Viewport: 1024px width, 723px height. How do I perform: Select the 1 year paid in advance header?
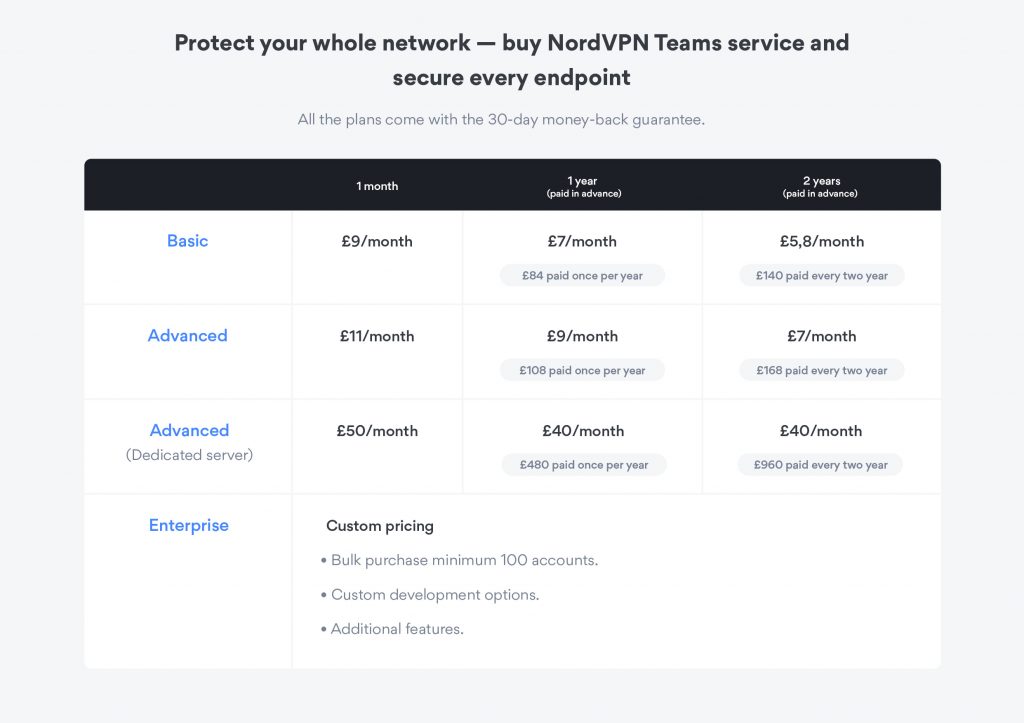583,186
